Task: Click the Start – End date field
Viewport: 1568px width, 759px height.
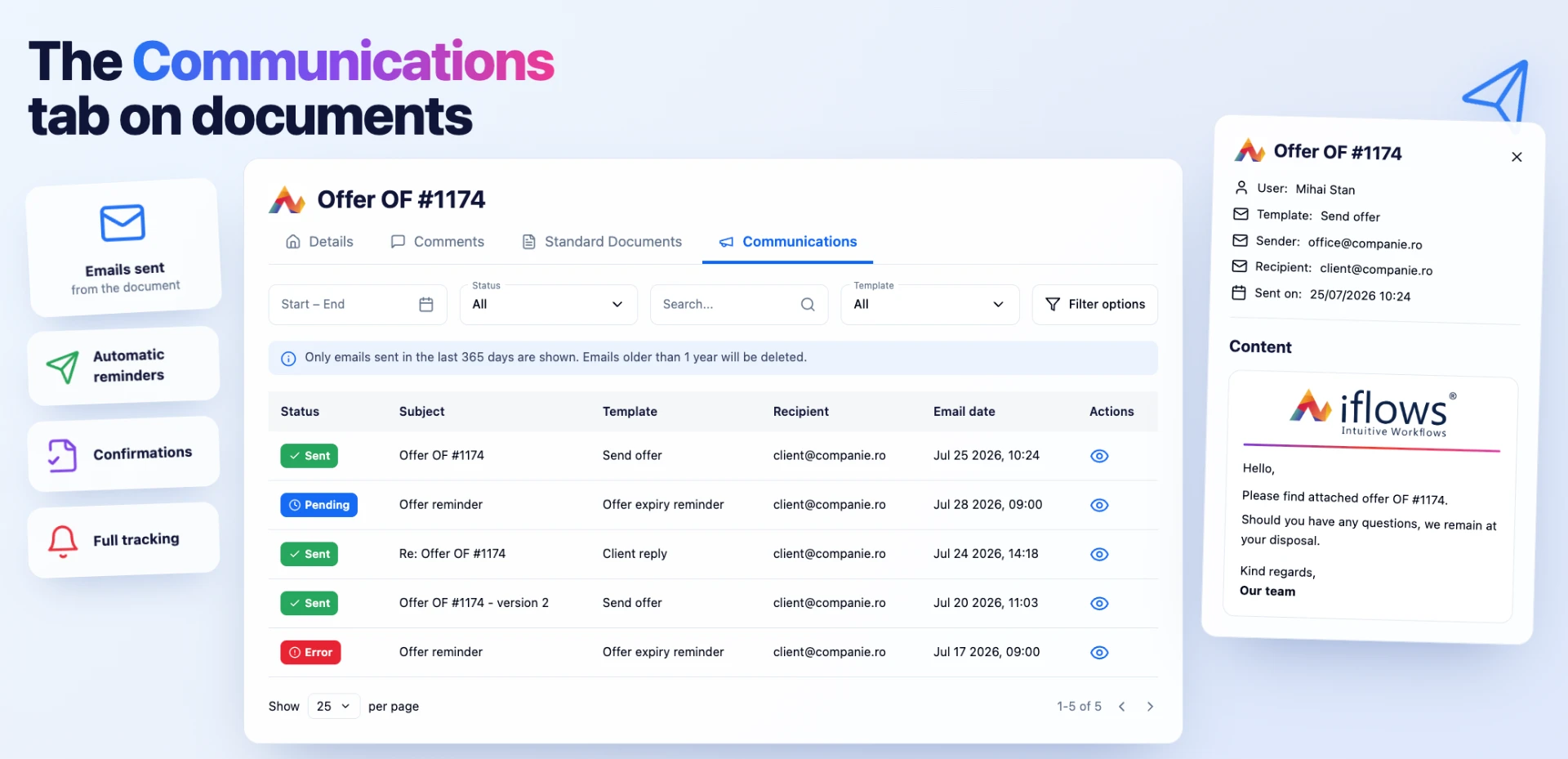Action: click(358, 304)
